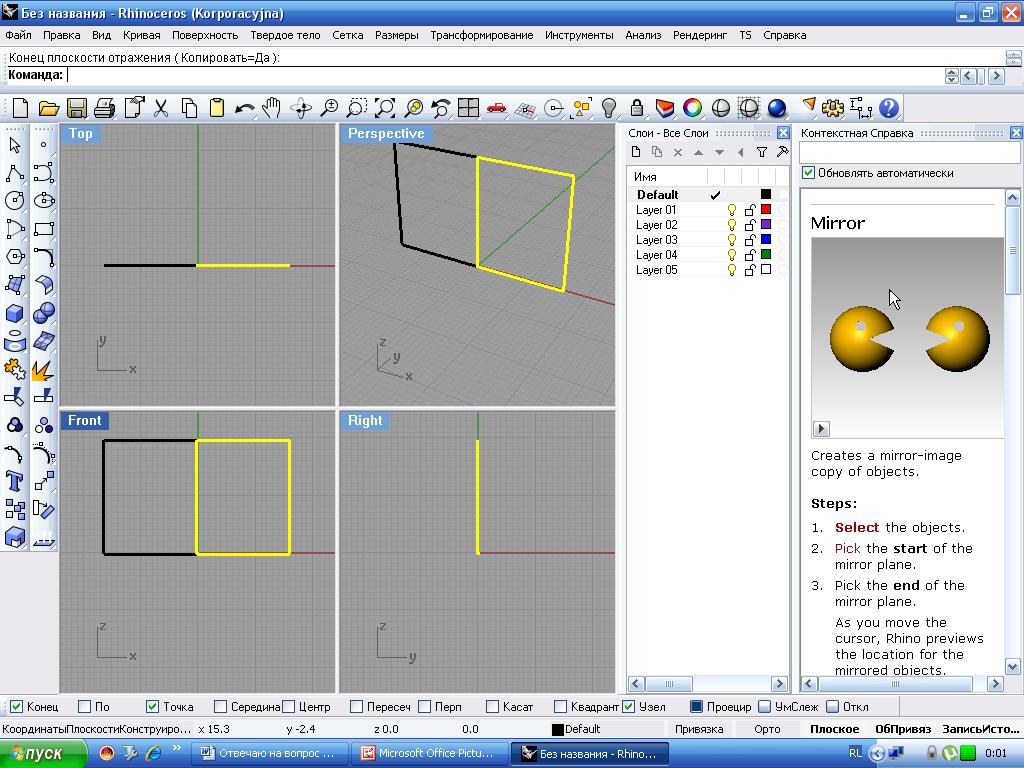Change Layer 01 red color swatch

pyautogui.click(x=766, y=210)
